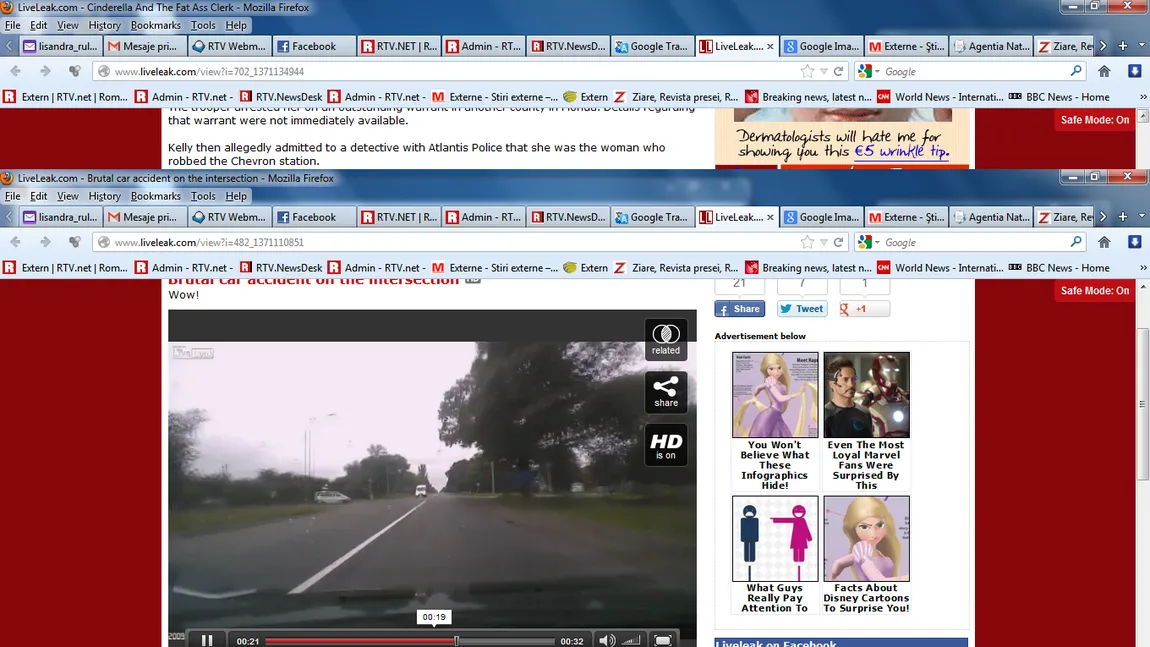Switch to Google Images tab in front window
This screenshot has height=647, width=1150.
(x=821, y=217)
